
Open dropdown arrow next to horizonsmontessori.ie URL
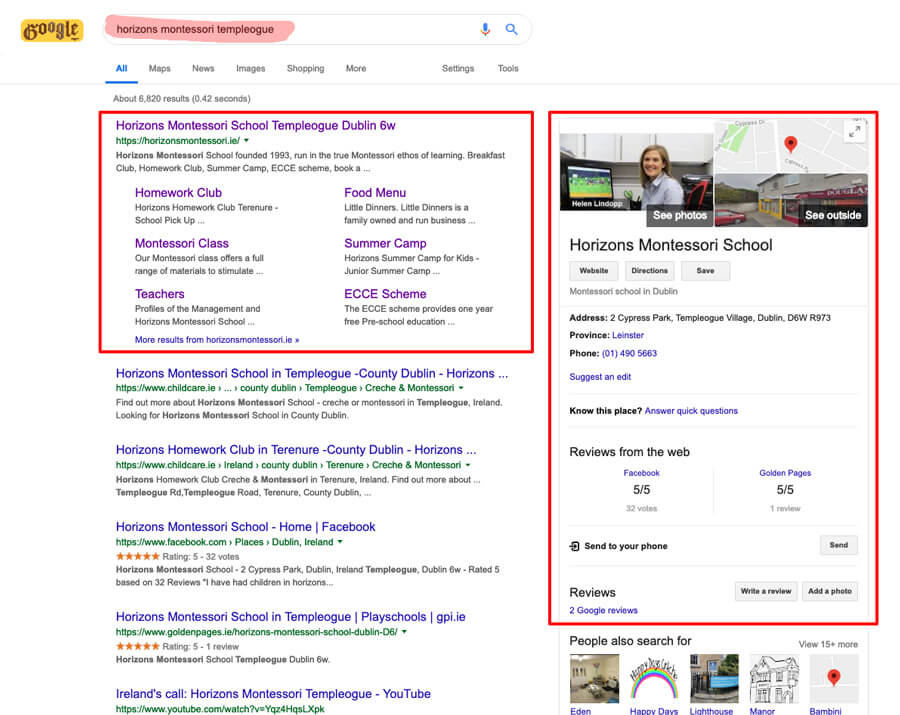pyautogui.click(x=247, y=141)
